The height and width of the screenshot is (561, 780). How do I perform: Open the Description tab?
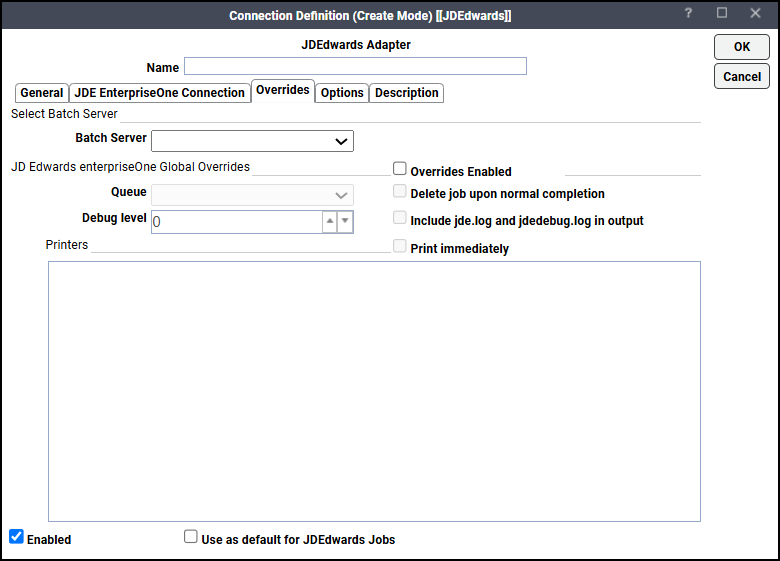406,93
